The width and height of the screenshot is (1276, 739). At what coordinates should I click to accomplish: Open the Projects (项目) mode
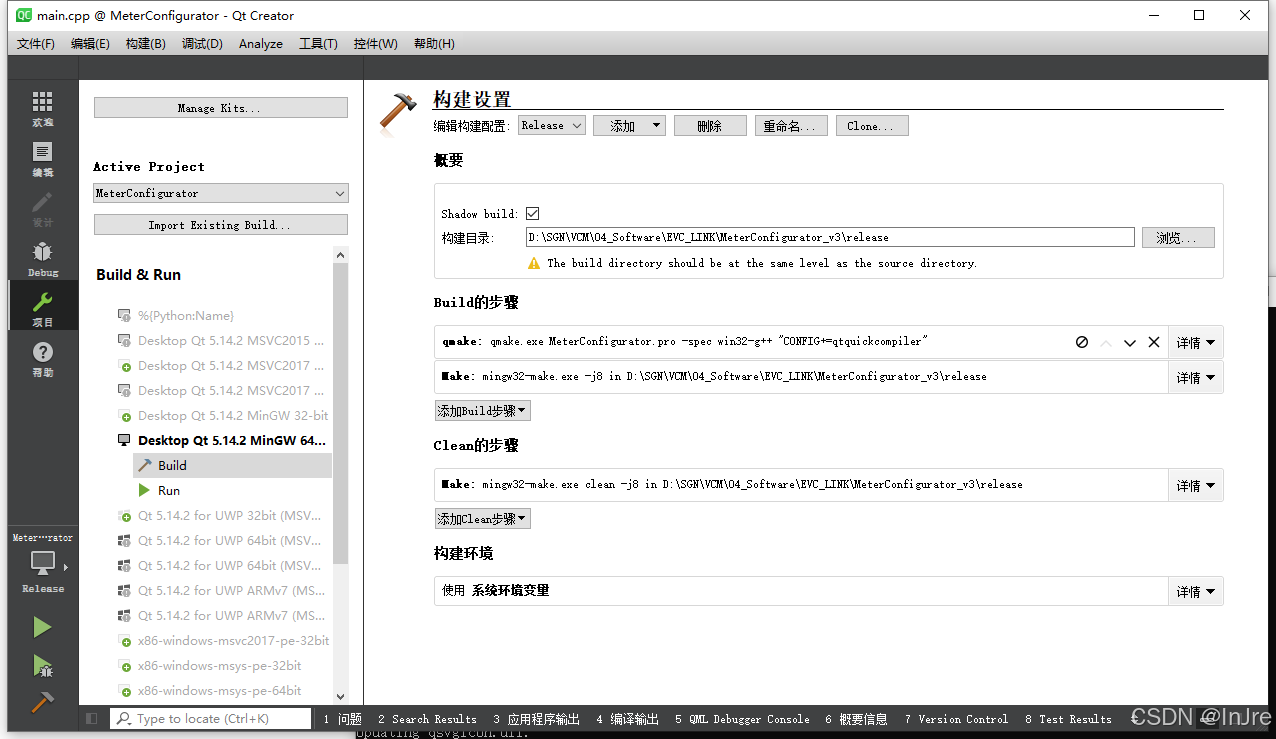tap(42, 309)
